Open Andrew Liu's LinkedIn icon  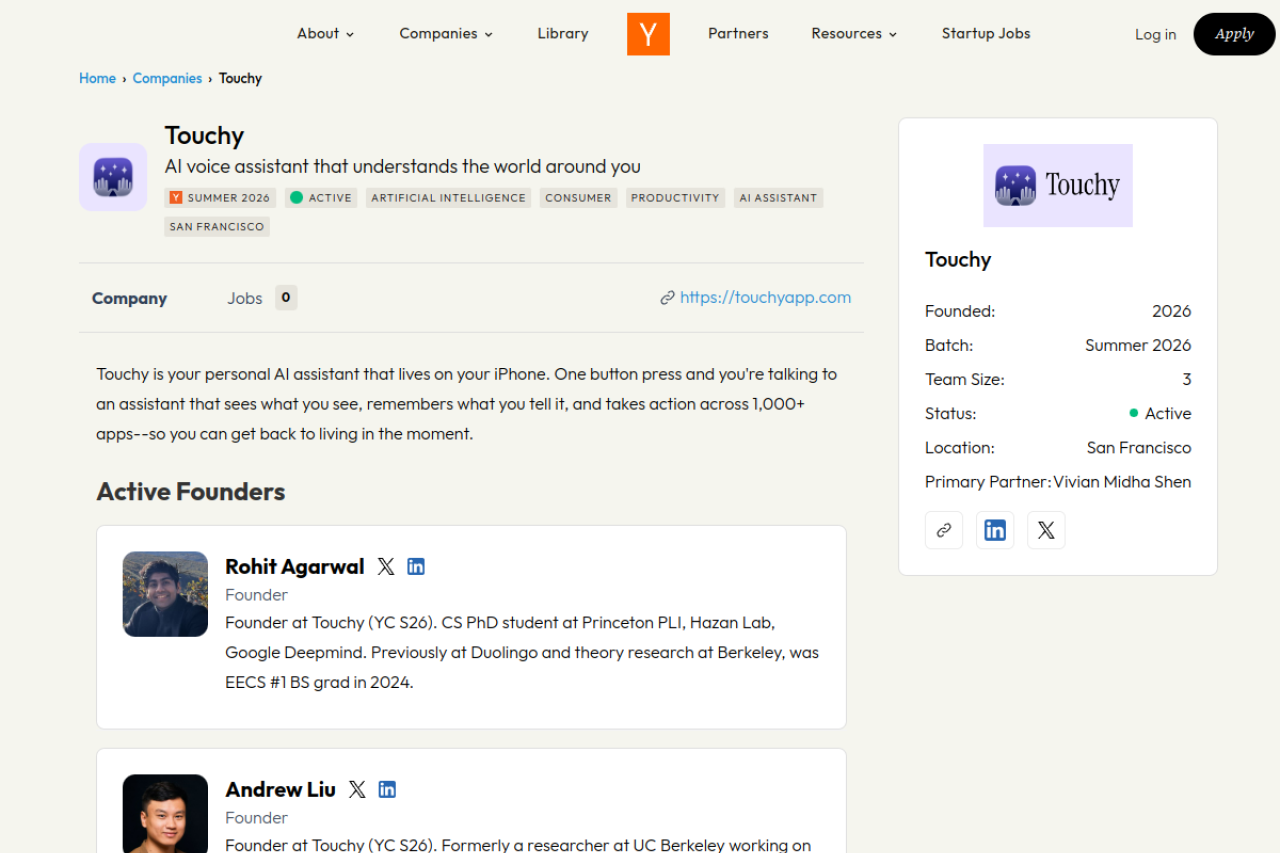coord(387,790)
